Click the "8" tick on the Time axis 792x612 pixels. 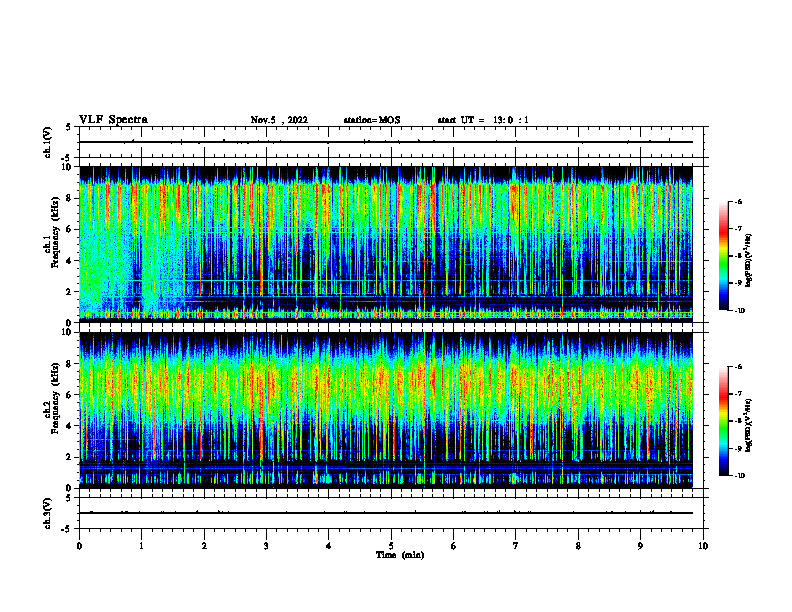[x=578, y=546]
